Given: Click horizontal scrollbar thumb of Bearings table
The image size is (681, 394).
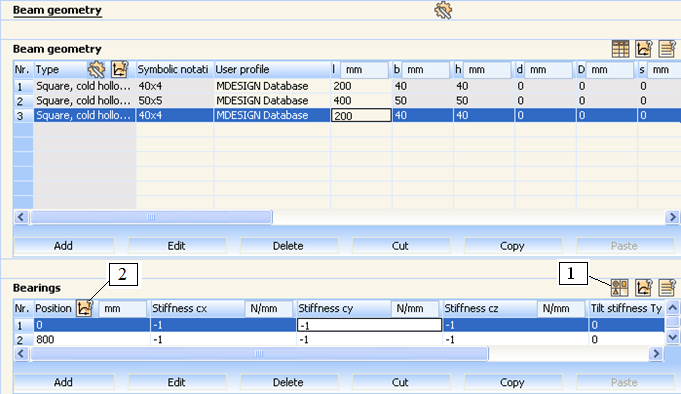Looking at the screenshot, I should (259, 354).
